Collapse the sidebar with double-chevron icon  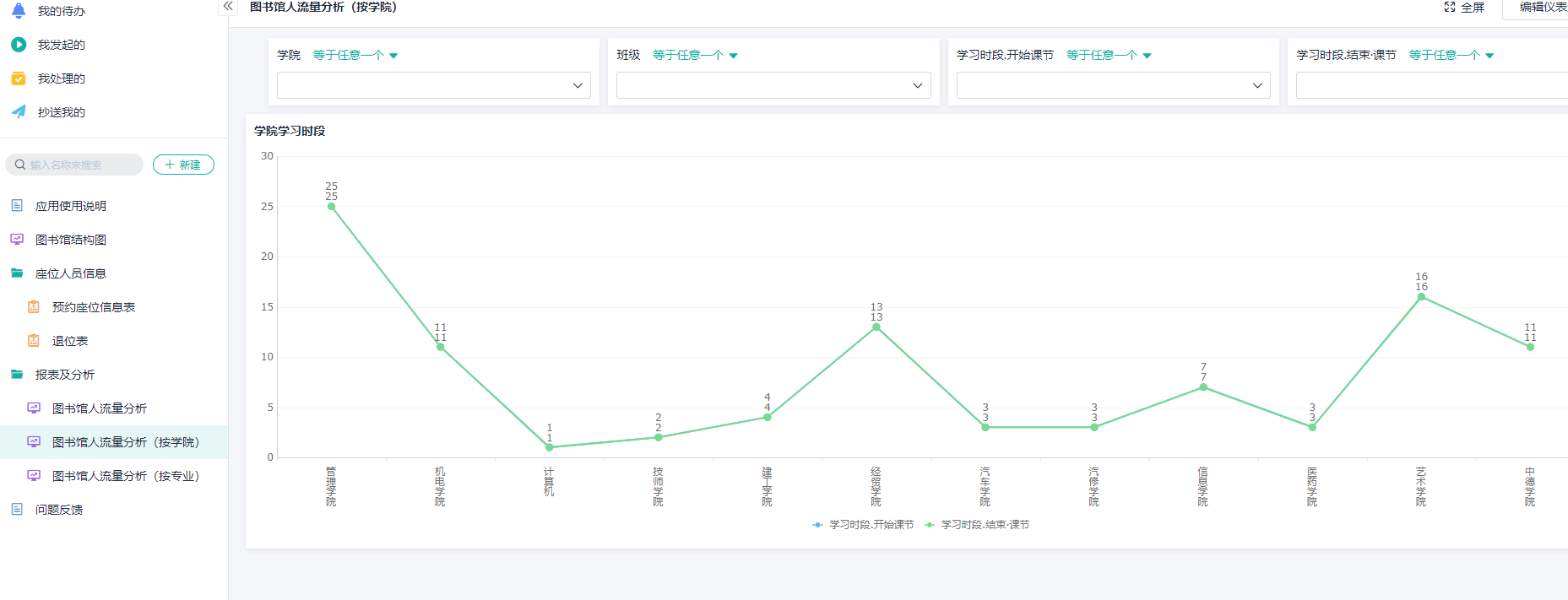coord(228,7)
